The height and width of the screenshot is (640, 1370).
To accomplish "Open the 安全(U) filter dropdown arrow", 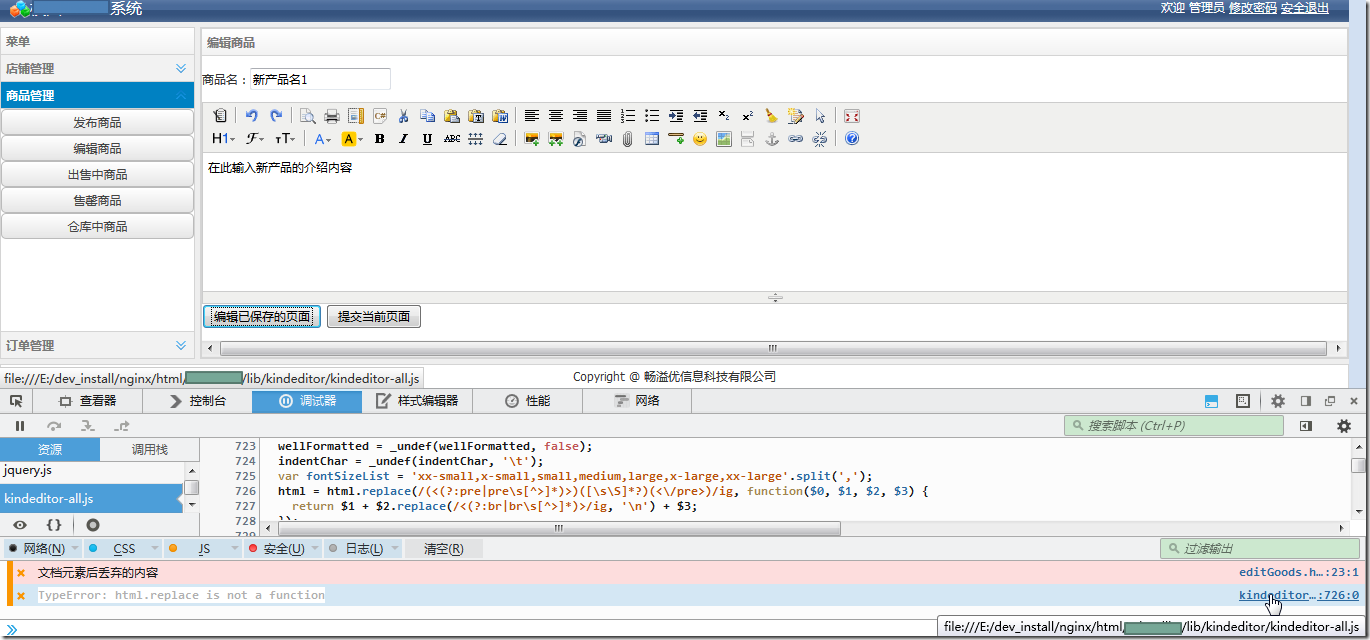I will (316, 549).
